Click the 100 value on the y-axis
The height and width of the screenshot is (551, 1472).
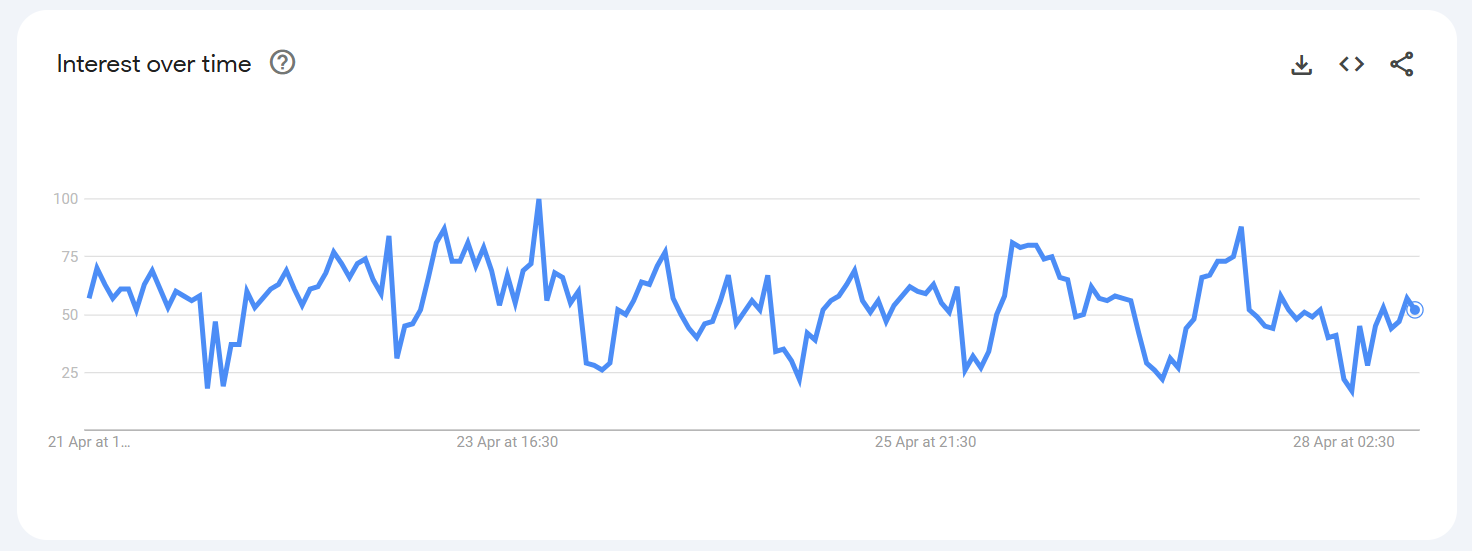(x=65, y=199)
